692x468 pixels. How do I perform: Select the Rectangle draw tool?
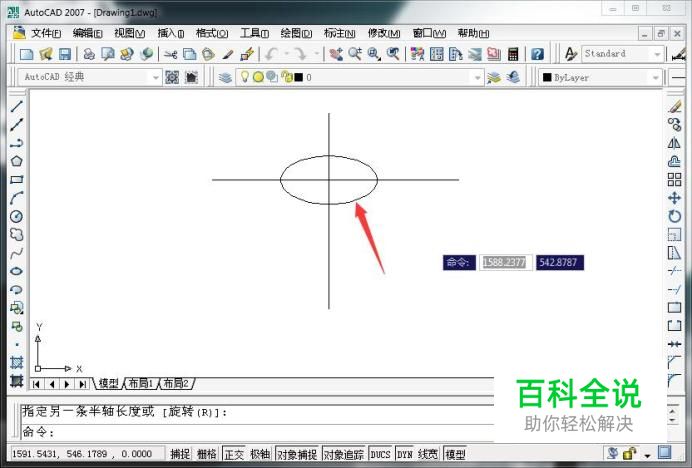[x=17, y=179]
